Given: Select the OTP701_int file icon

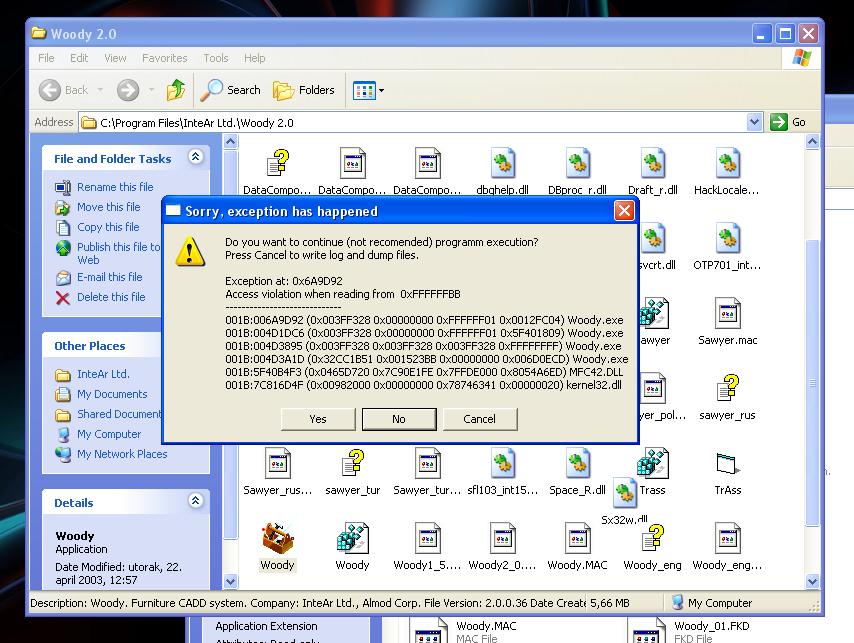Looking at the screenshot, I should (728, 238).
